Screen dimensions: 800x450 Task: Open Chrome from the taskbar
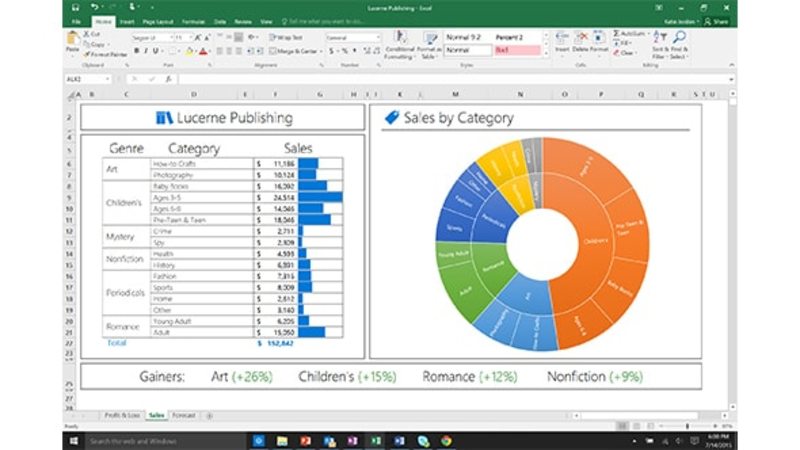coord(446,441)
